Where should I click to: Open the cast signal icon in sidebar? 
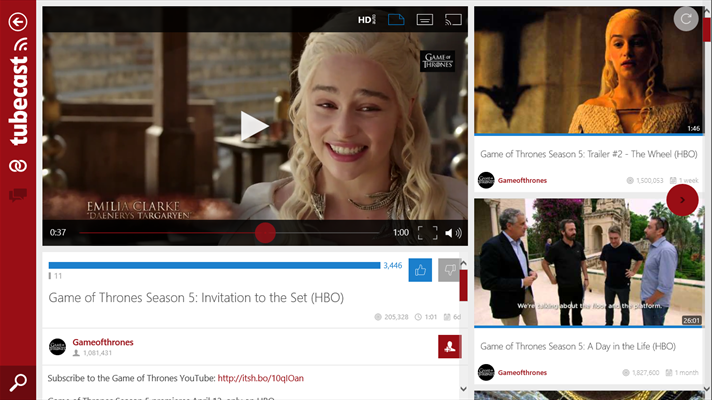(21, 44)
